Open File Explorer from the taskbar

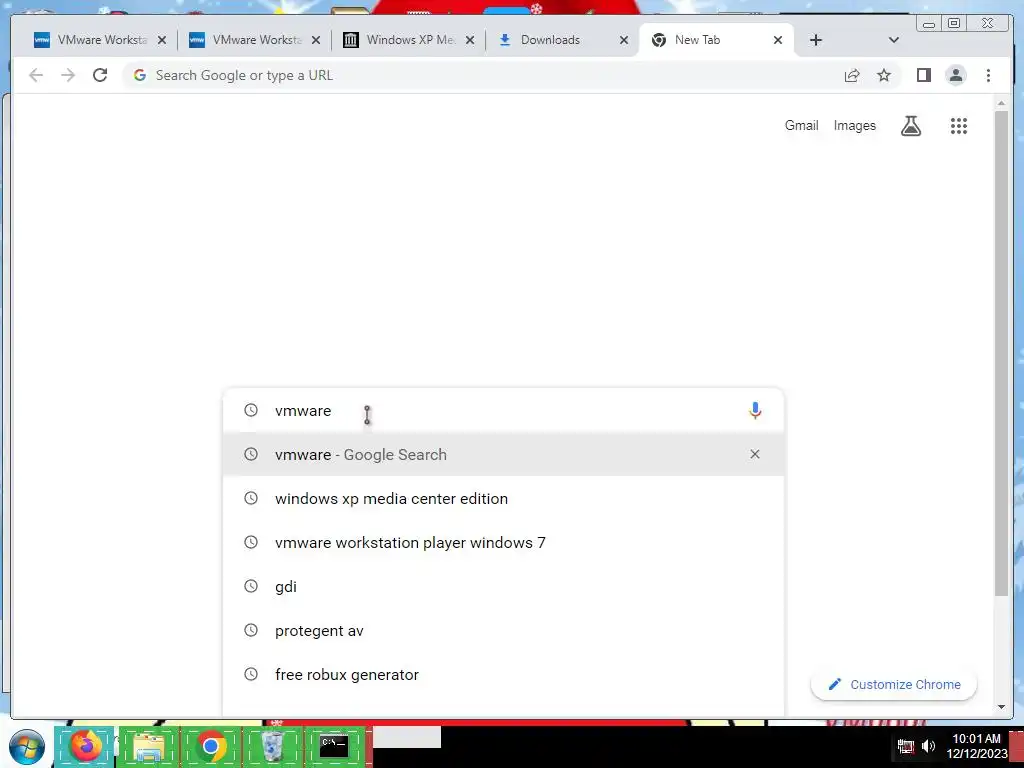point(148,746)
